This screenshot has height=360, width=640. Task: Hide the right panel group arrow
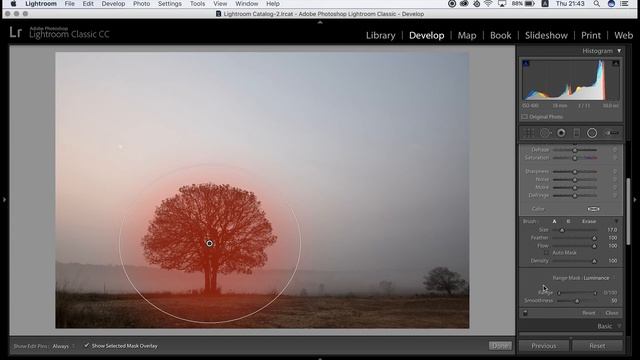coord(635,200)
